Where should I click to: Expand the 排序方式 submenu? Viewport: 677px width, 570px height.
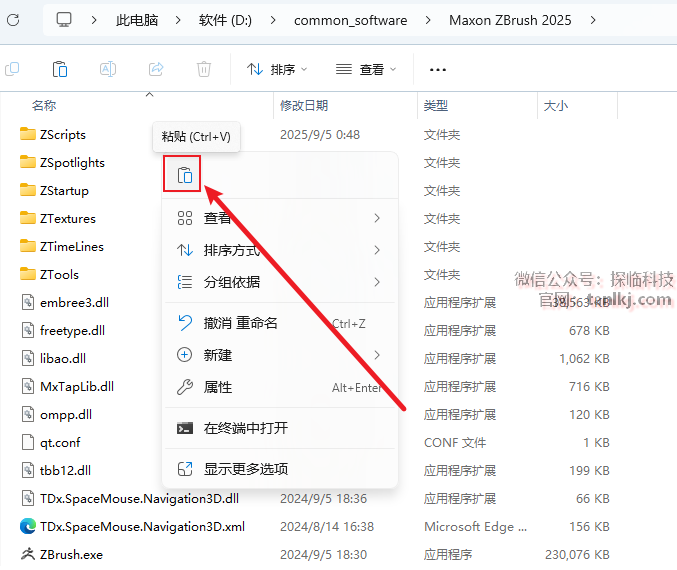click(280, 250)
